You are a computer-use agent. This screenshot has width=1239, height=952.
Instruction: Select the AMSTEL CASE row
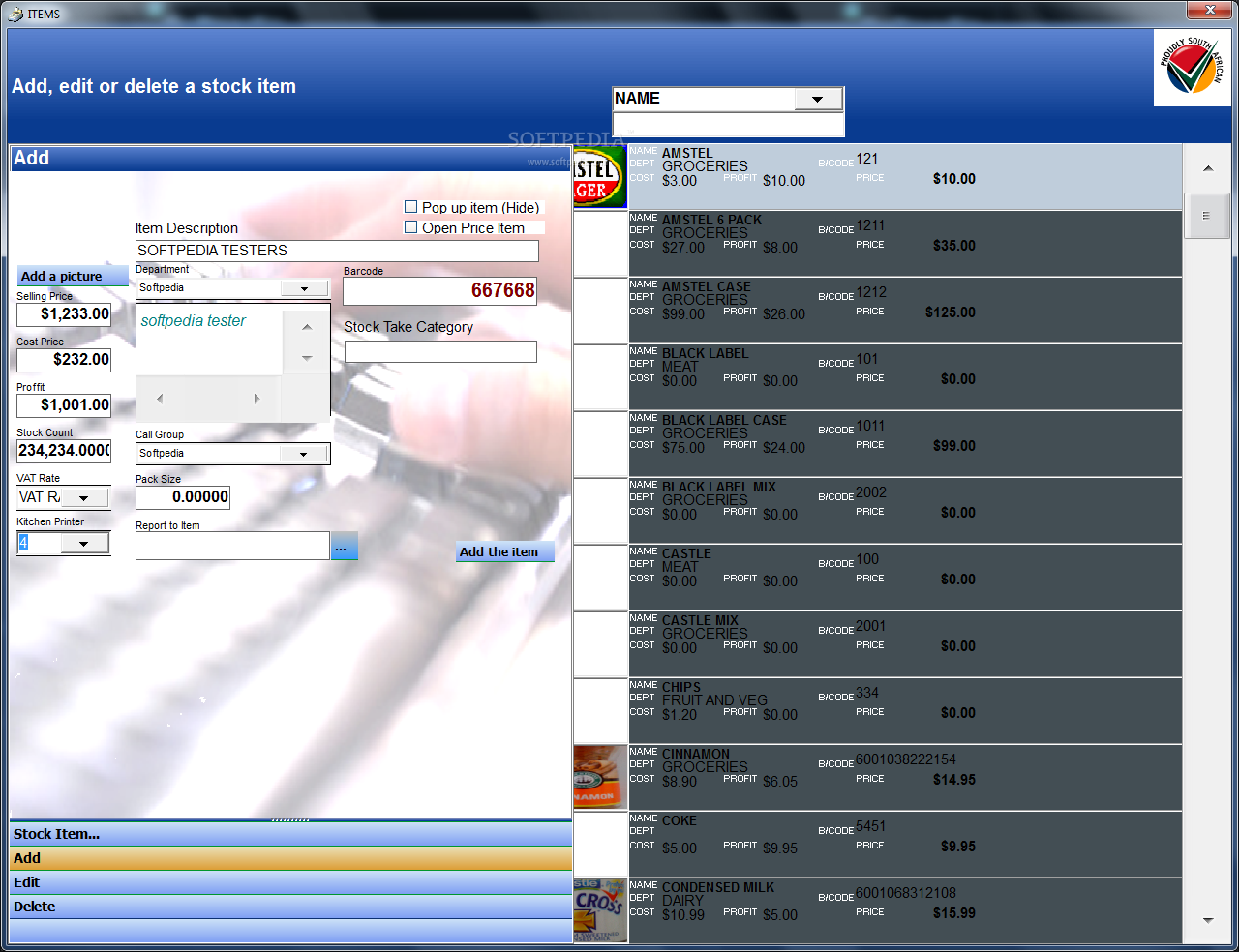[878, 311]
